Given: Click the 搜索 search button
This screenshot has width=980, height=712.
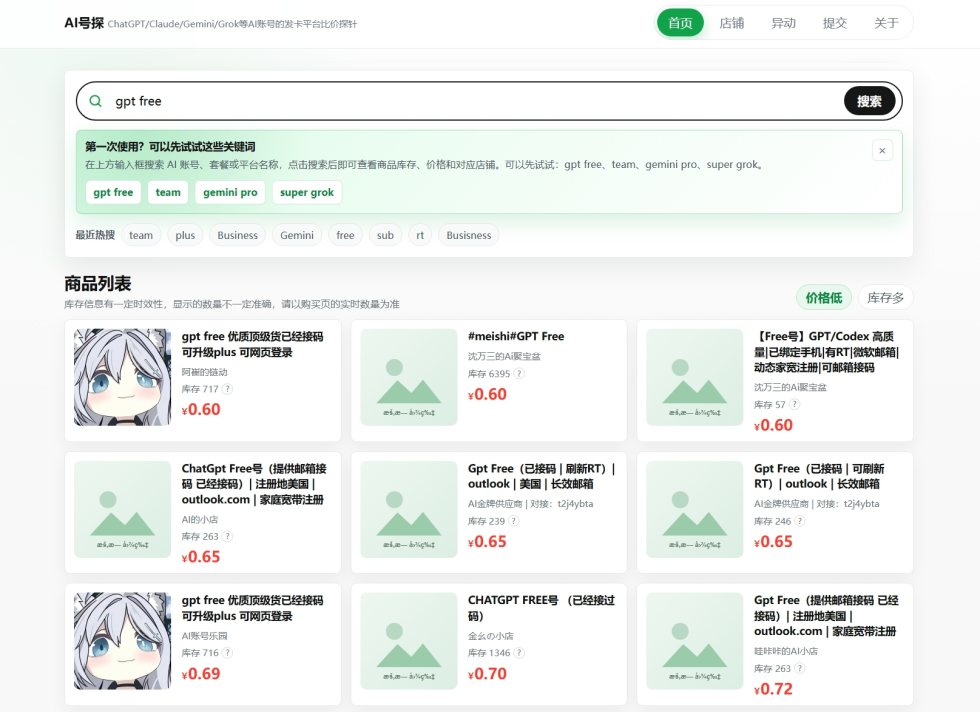Looking at the screenshot, I should tap(869, 101).
